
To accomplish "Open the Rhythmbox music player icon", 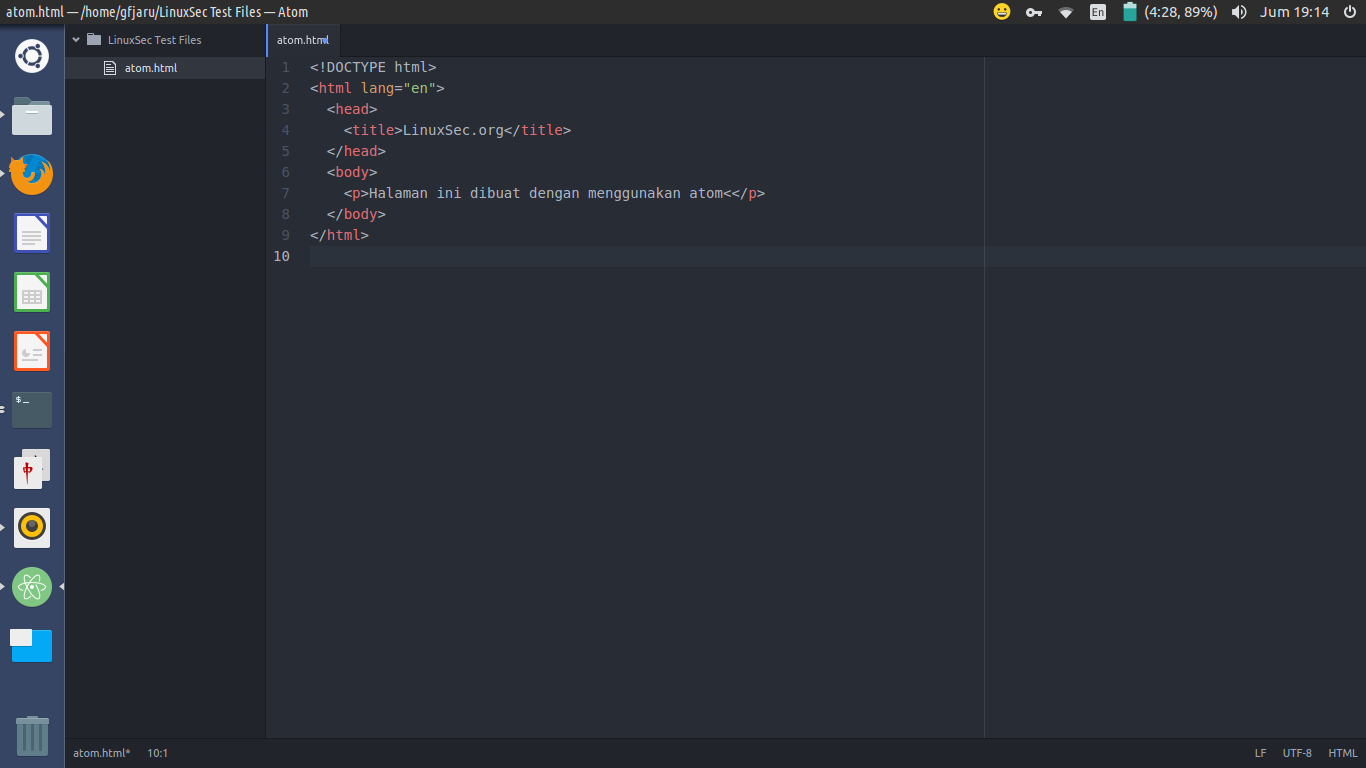I will 32,528.
